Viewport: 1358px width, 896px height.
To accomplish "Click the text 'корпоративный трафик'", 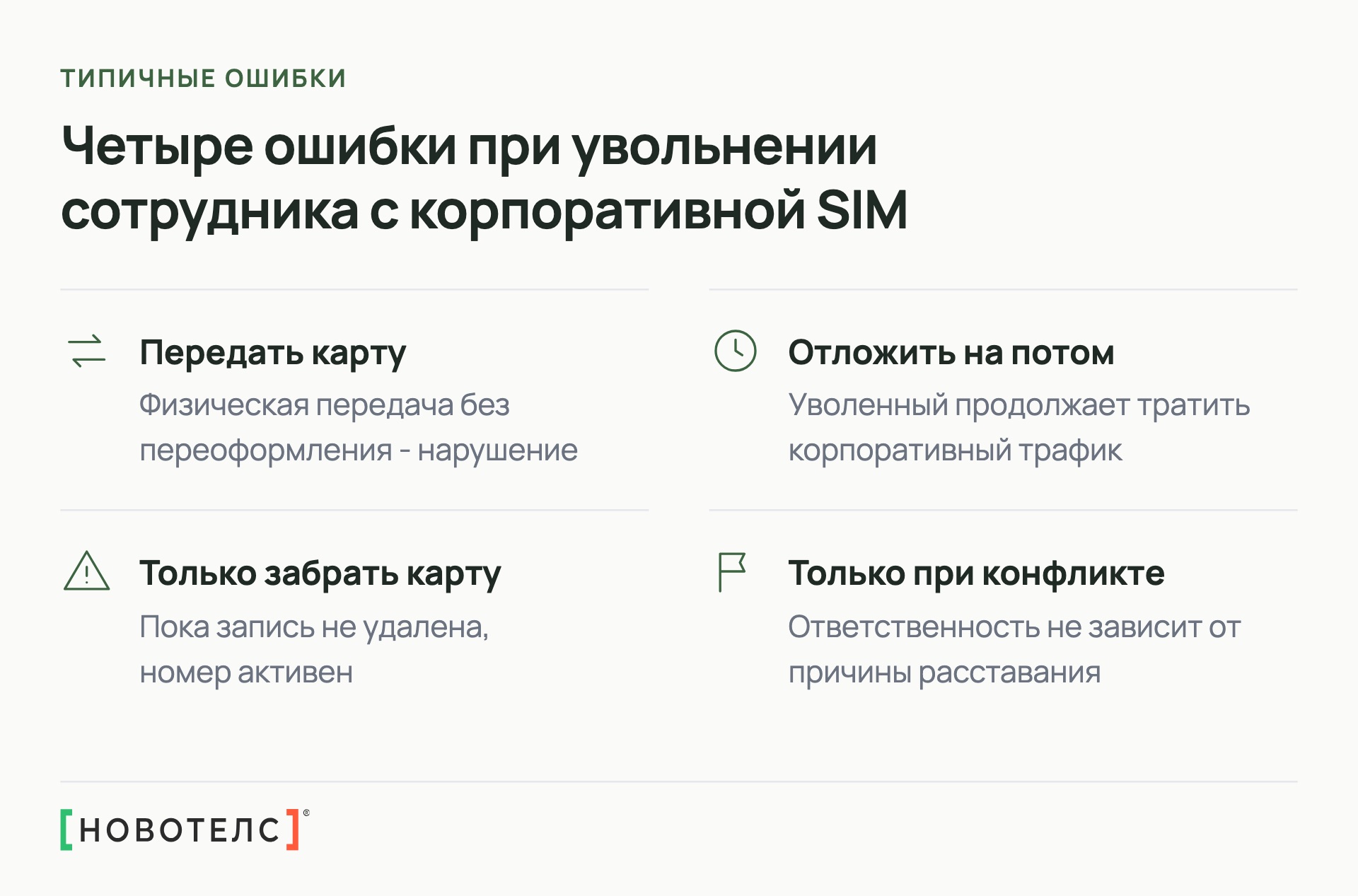I will 956,451.
